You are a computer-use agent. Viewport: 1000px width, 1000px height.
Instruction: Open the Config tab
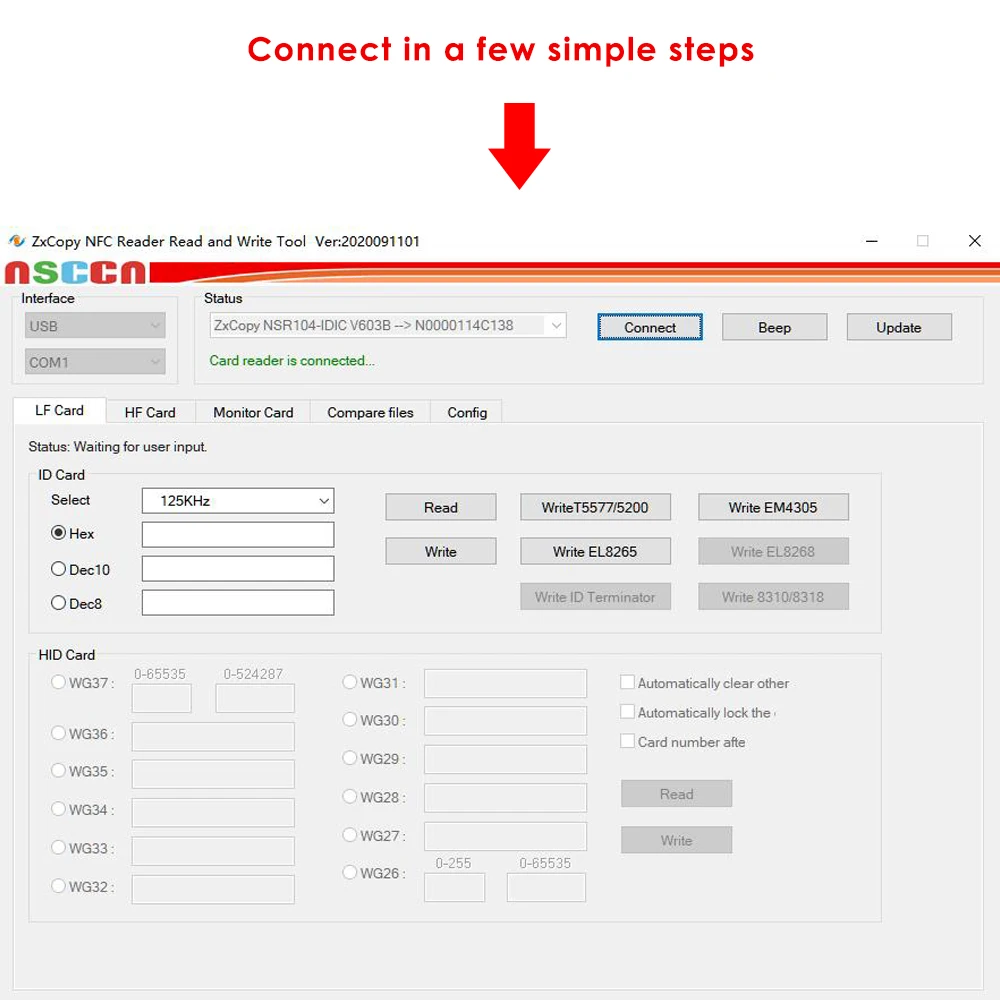467,413
